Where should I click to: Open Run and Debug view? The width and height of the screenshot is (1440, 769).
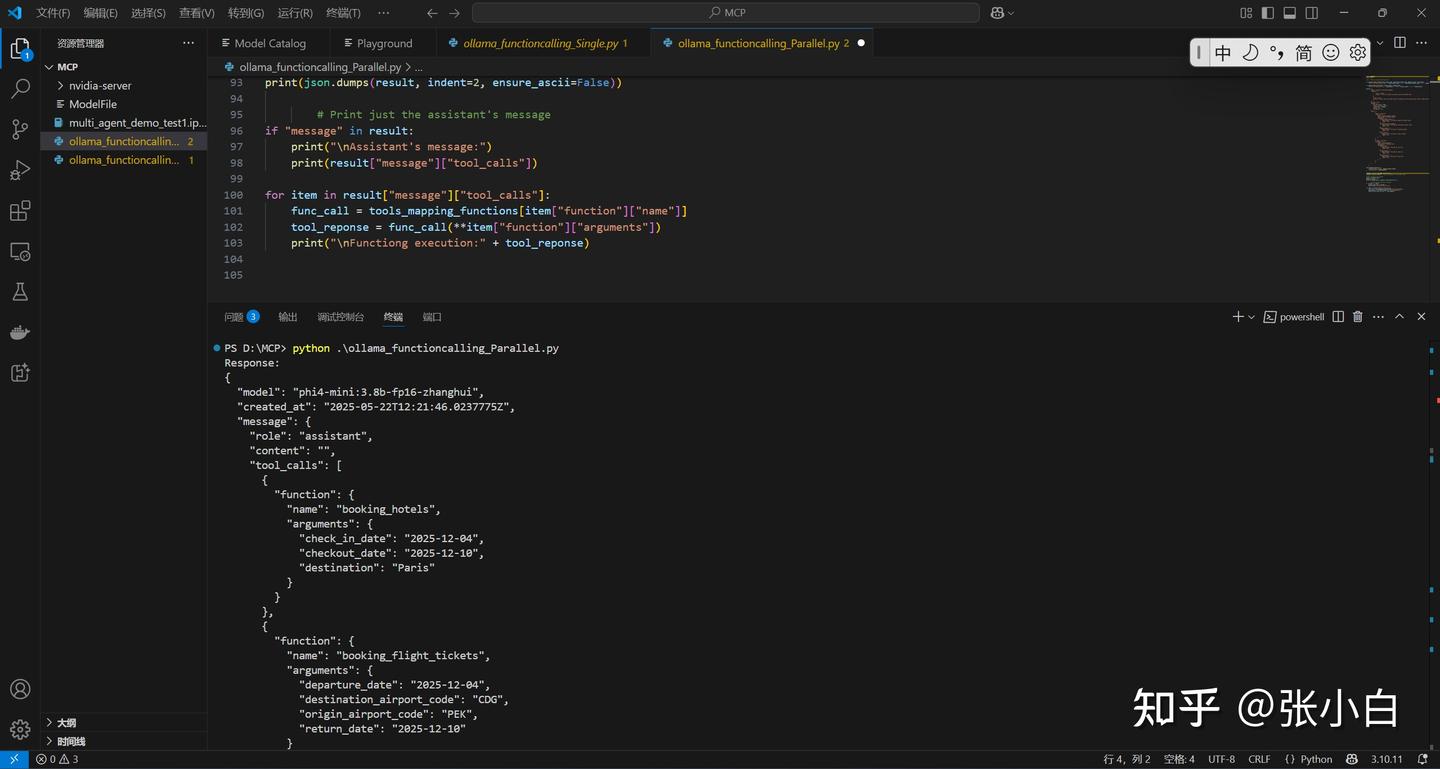coord(20,170)
